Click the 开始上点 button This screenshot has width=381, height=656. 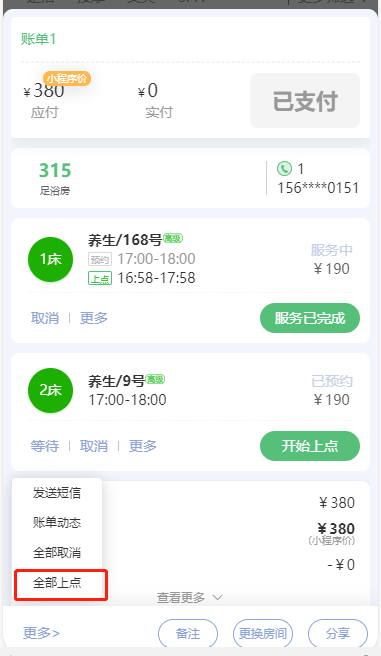pyautogui.click(x=310, y=446)
